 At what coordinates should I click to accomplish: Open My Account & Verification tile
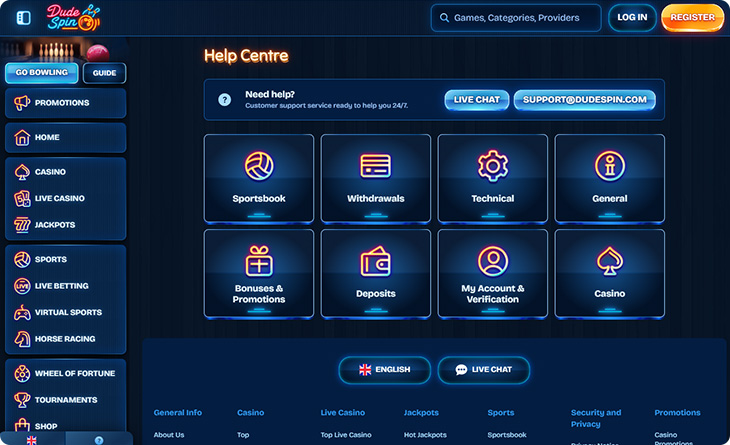point(493,273)
